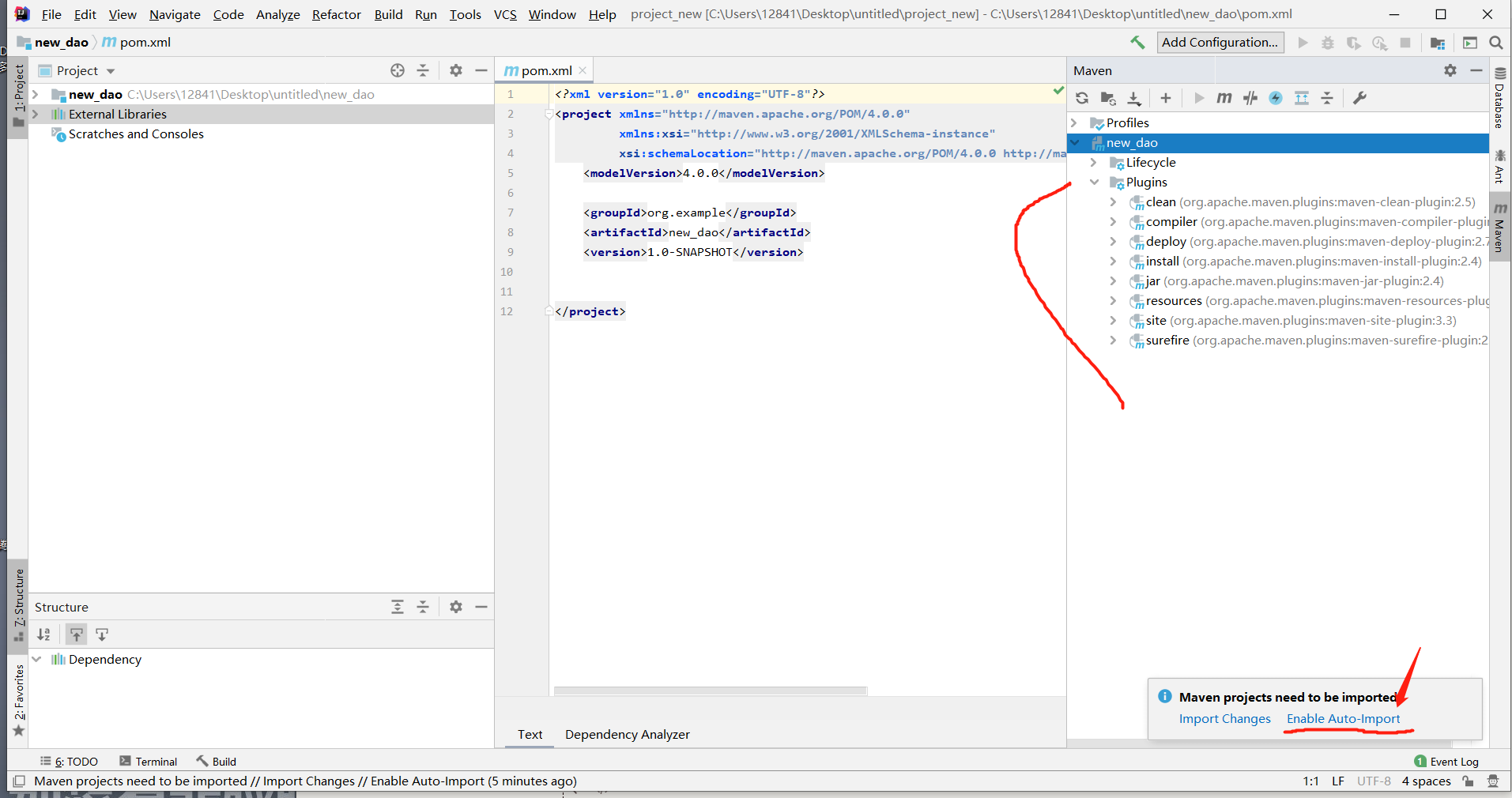Expand the Lifecycle node in Maven
Image resolution: width=1512 pixels, height=798 pixels.
click(1094, 162)
